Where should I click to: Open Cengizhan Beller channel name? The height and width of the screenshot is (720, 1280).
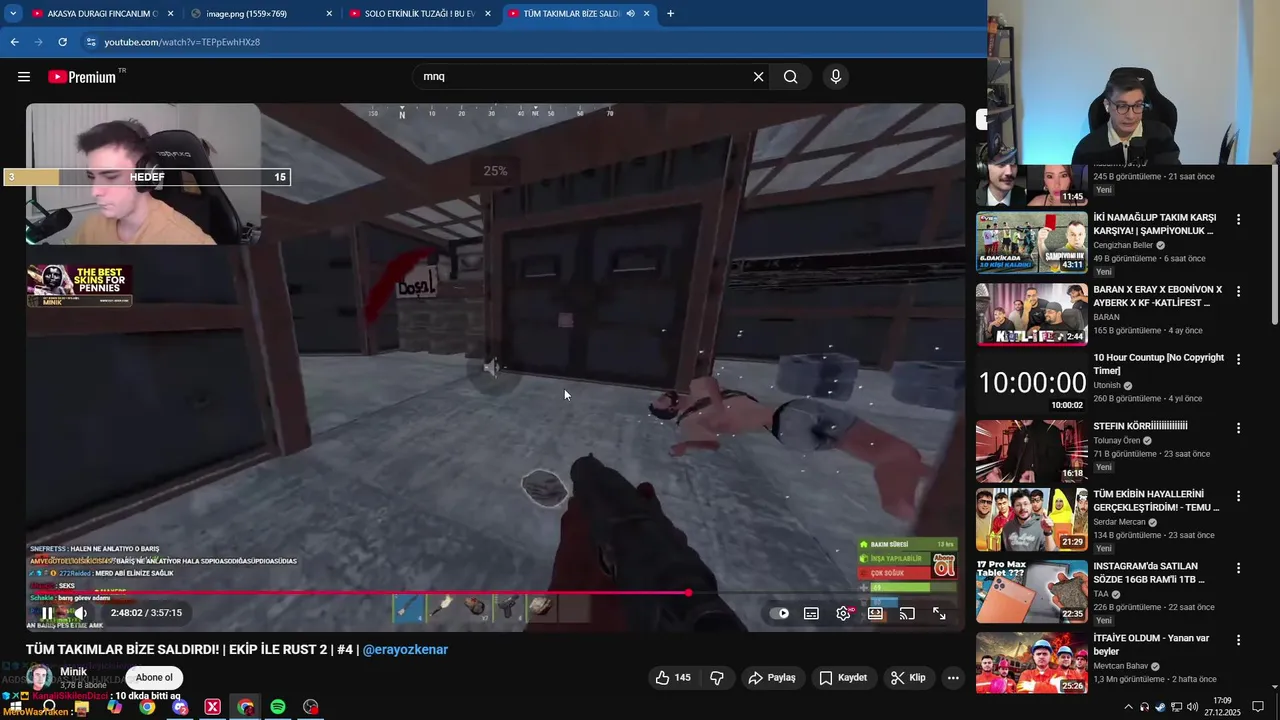[x=1123, y=245]
